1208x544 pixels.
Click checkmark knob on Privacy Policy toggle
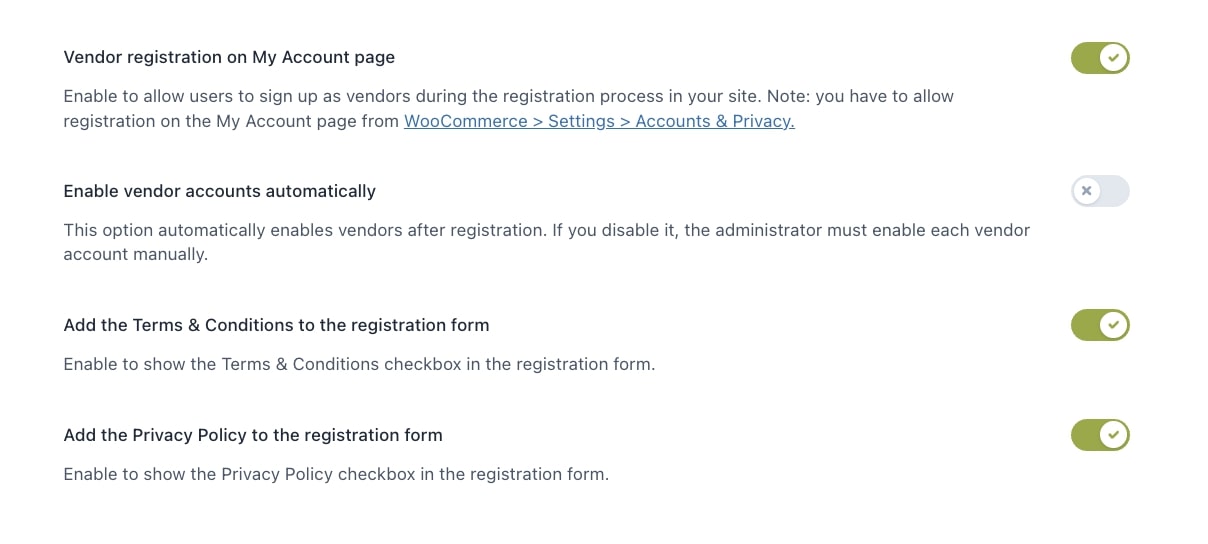1114,435
